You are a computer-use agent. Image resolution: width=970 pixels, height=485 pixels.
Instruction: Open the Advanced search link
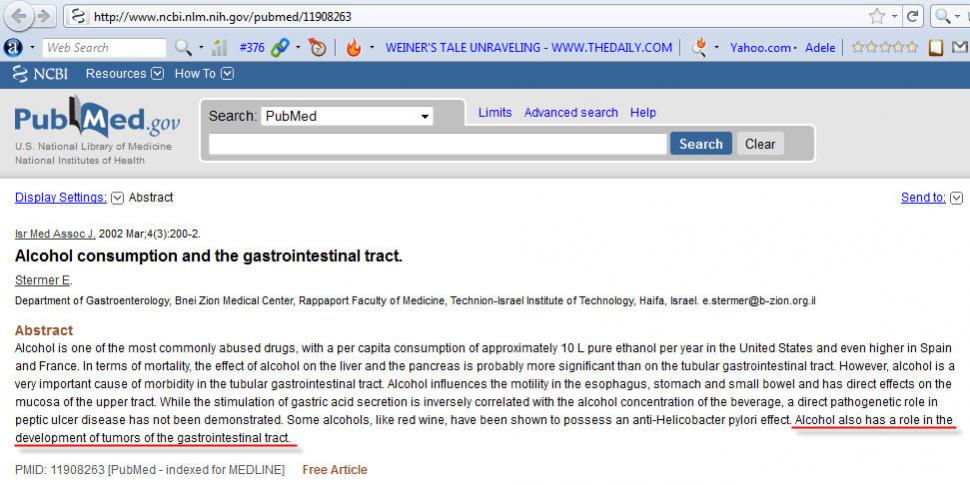pyautogui.click(x=570, y=113)
